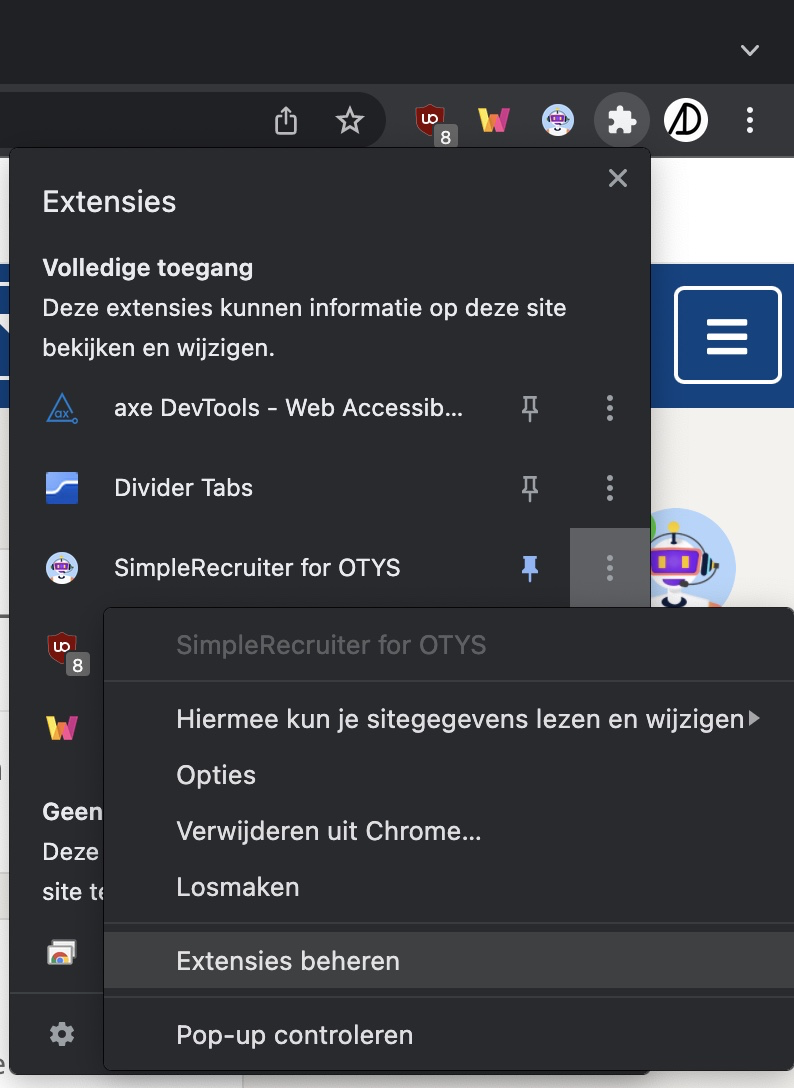Pin axe DevTools to the toolbar
The image size is (794, 1088).
tap(530, 408)
